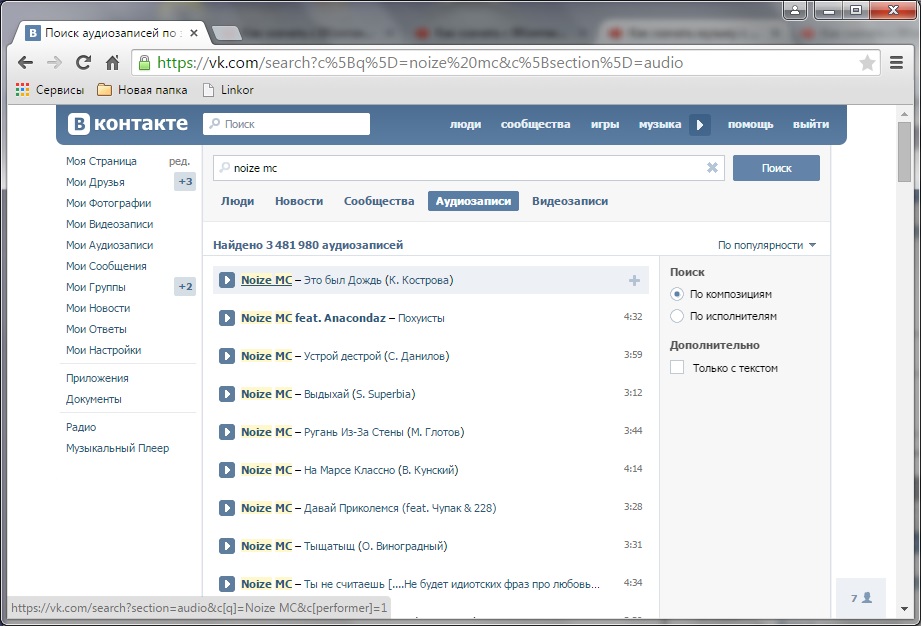Viewport: 922px width, 626px height.
Task: Play "Выдыхай" track
Action: pyautogui.click(x=227, y=394)
